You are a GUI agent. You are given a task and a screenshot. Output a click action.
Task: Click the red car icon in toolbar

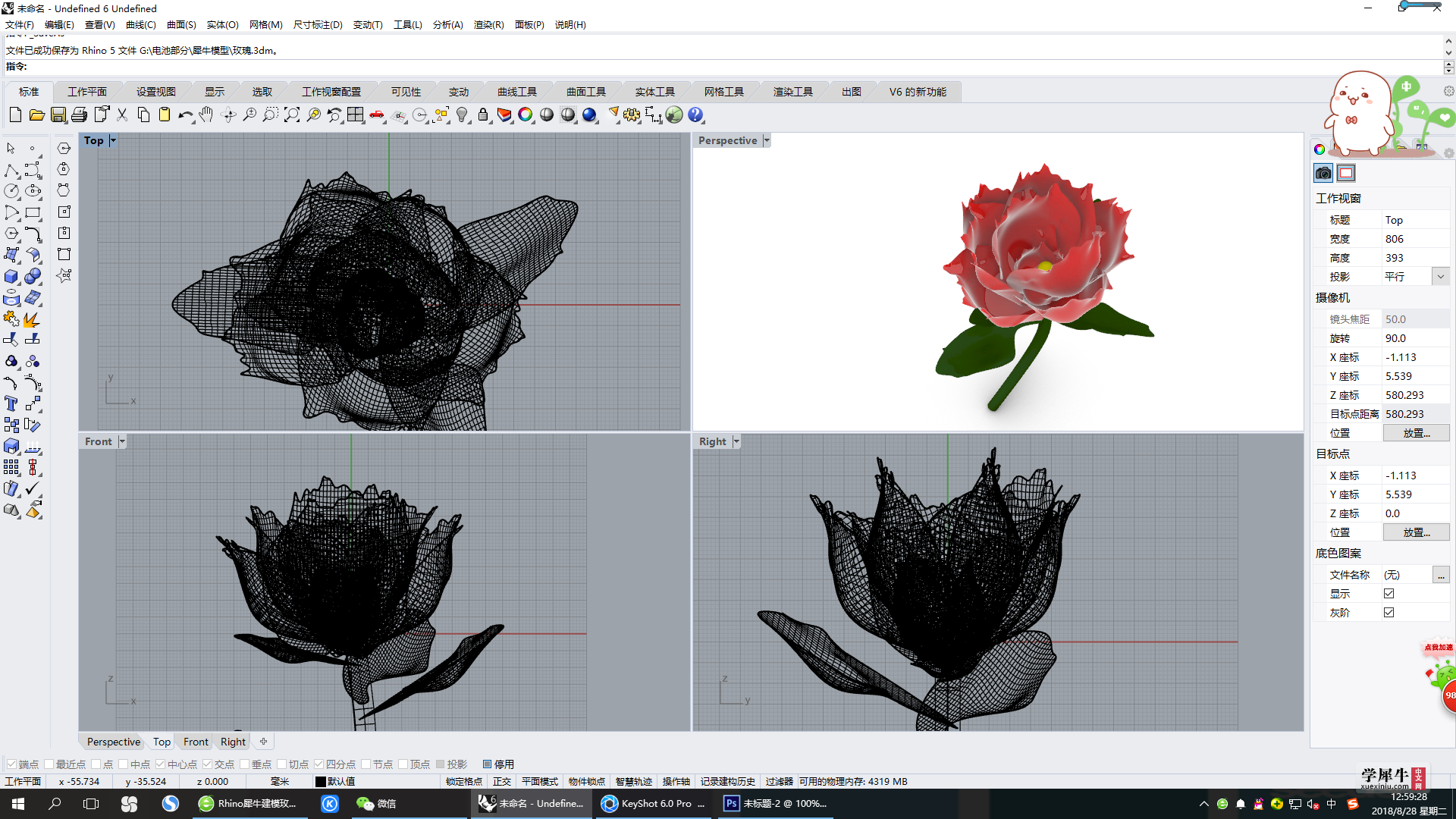click(377, 115)
